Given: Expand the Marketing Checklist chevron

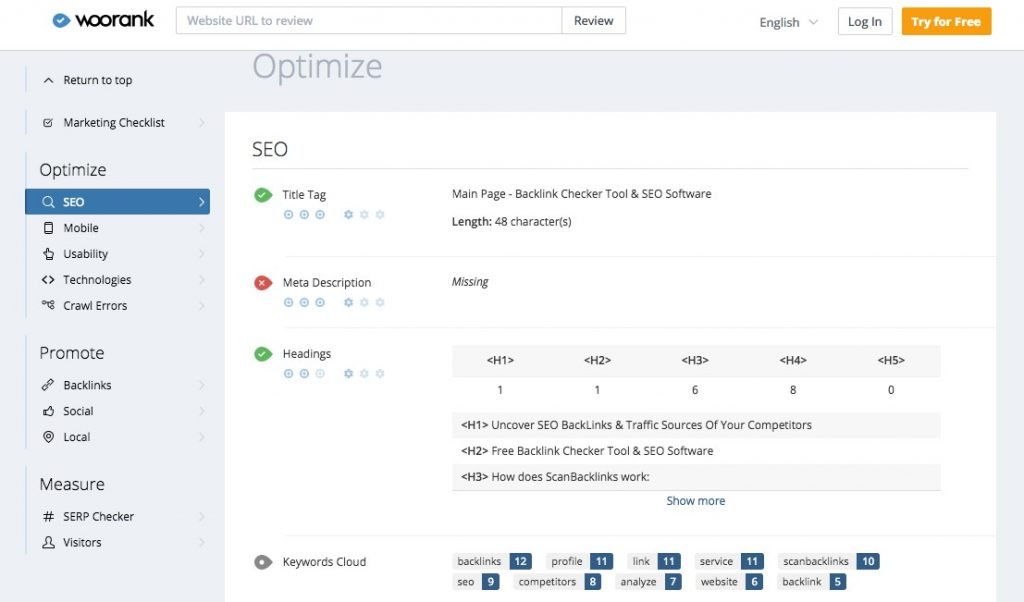Looking at the screenshot, I should coord(201,123).
